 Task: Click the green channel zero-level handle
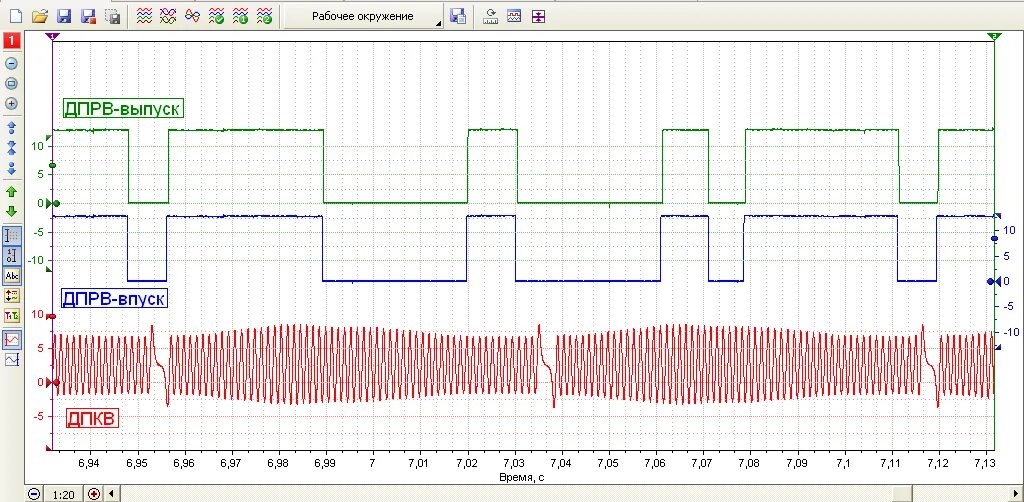click(53, 203)
